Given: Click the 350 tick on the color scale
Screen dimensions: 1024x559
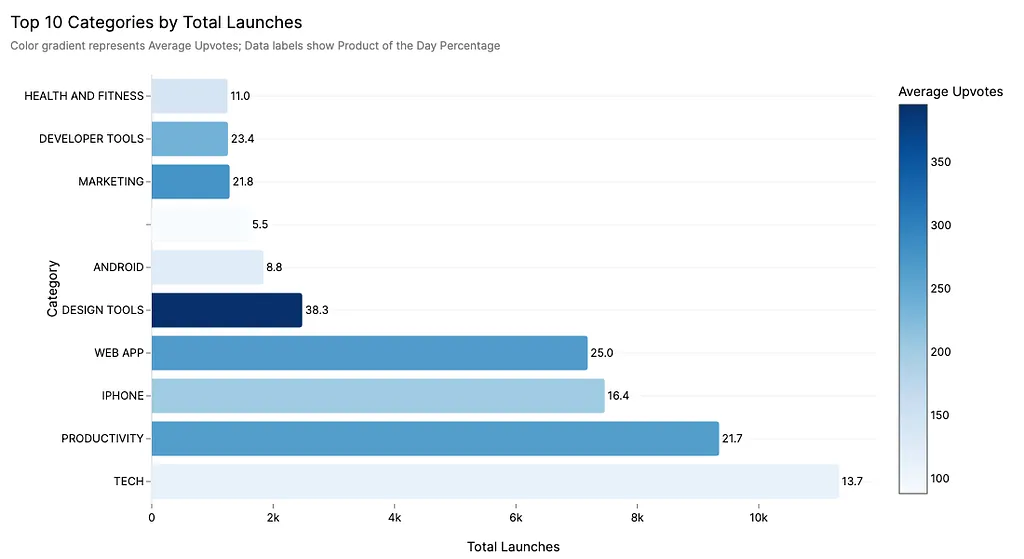Looking at the screenshot, I should point(940,162).
